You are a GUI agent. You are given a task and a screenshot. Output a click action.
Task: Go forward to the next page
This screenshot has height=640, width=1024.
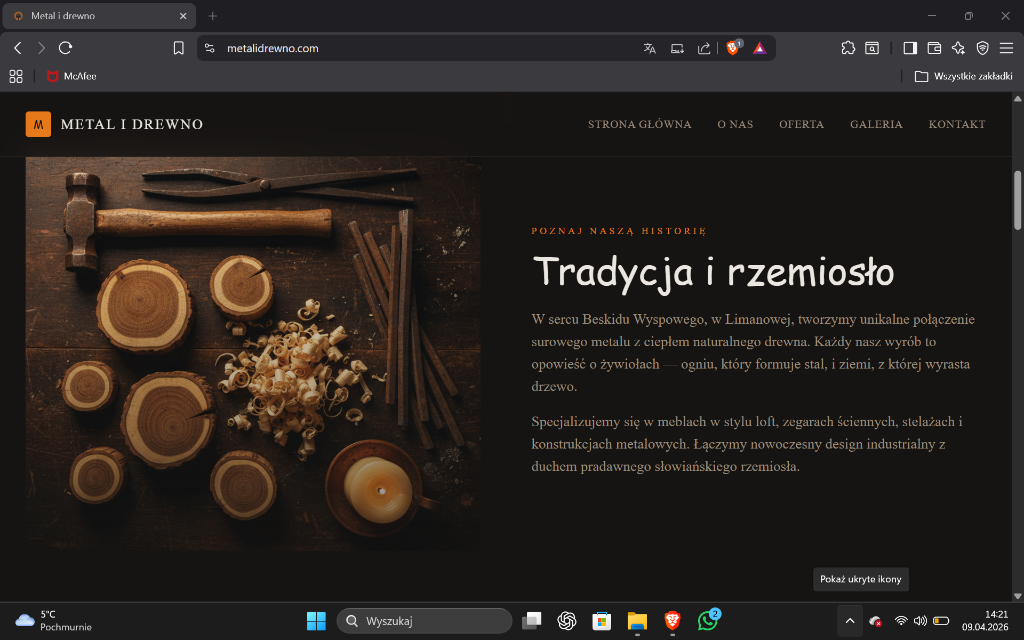click(41, 48)
